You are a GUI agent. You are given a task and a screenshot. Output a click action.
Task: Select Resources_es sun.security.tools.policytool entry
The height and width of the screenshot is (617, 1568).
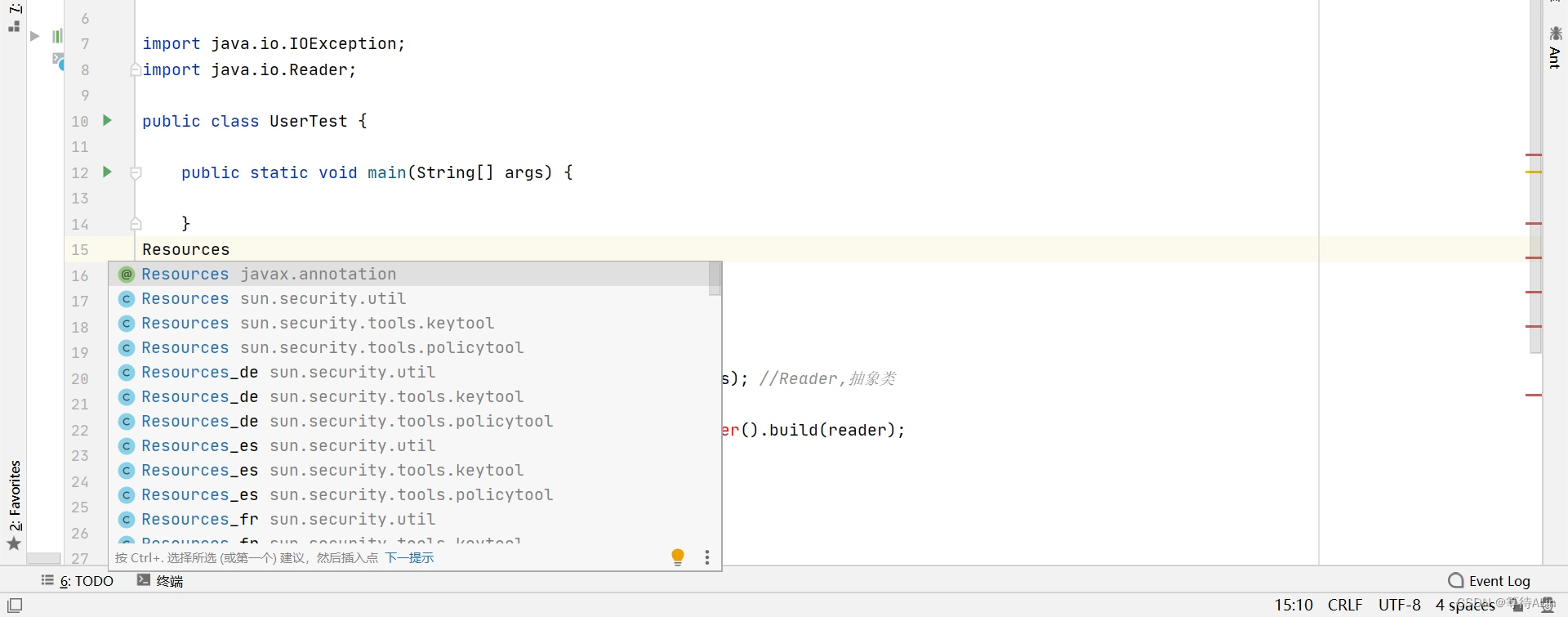[409, 494]
